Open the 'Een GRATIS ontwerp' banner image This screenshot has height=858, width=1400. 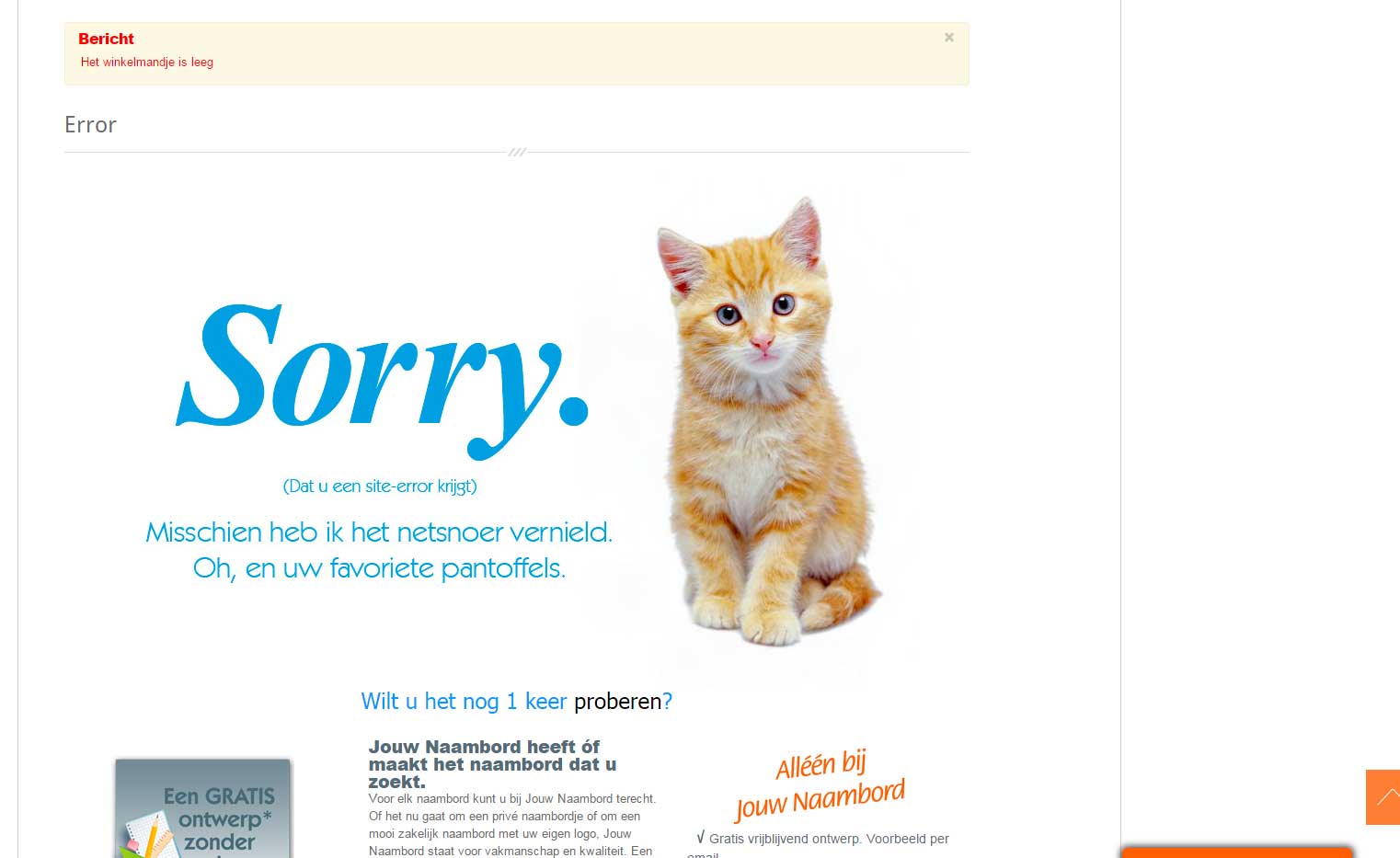click(202, 808)
